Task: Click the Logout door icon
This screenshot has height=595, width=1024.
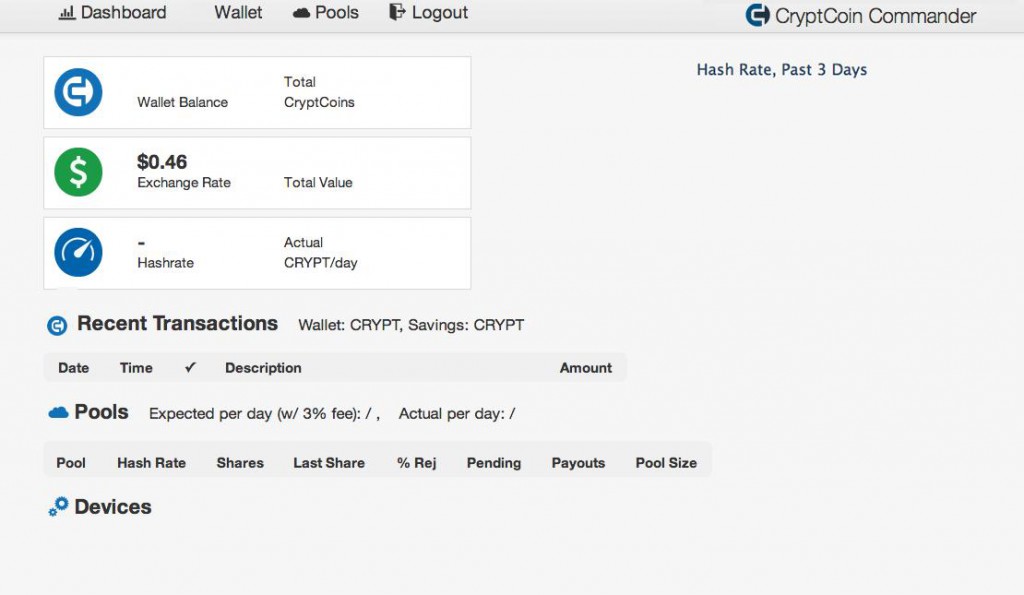Action: [396, 12]
